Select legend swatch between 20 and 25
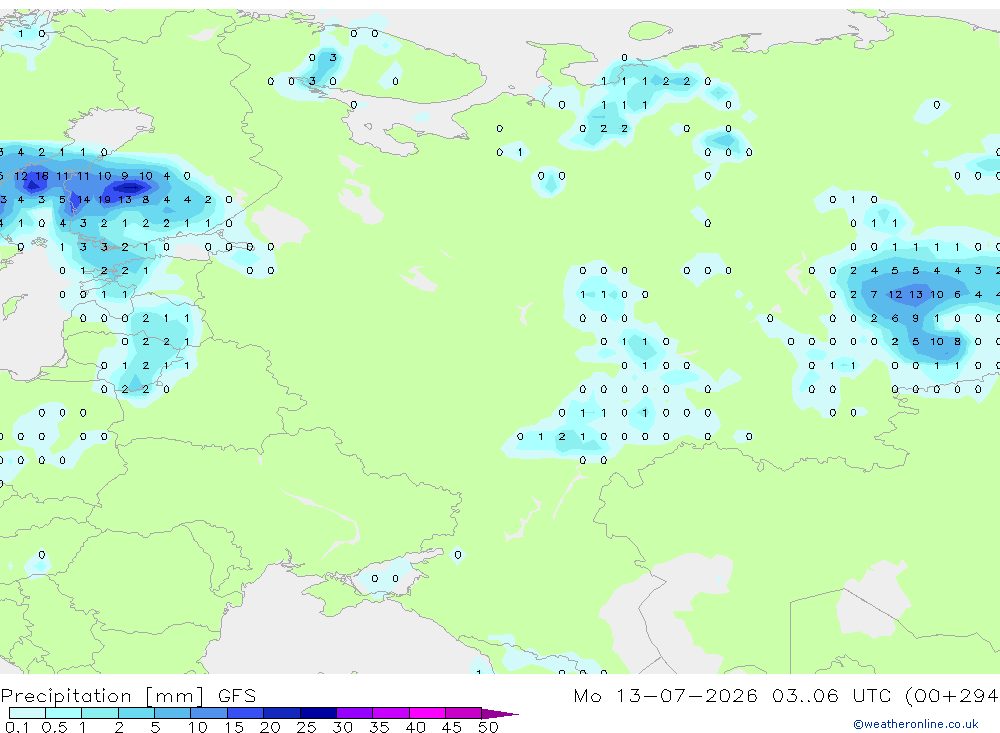The height and width of the screenshot is (733, 1000). pyautogui.click(x=281, y=713)
